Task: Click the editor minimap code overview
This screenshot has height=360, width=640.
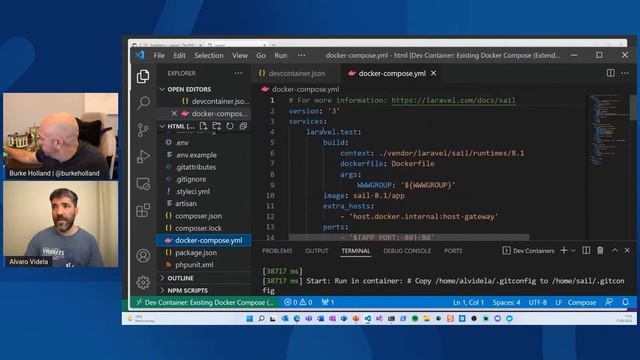Action: tap(608, 131)
